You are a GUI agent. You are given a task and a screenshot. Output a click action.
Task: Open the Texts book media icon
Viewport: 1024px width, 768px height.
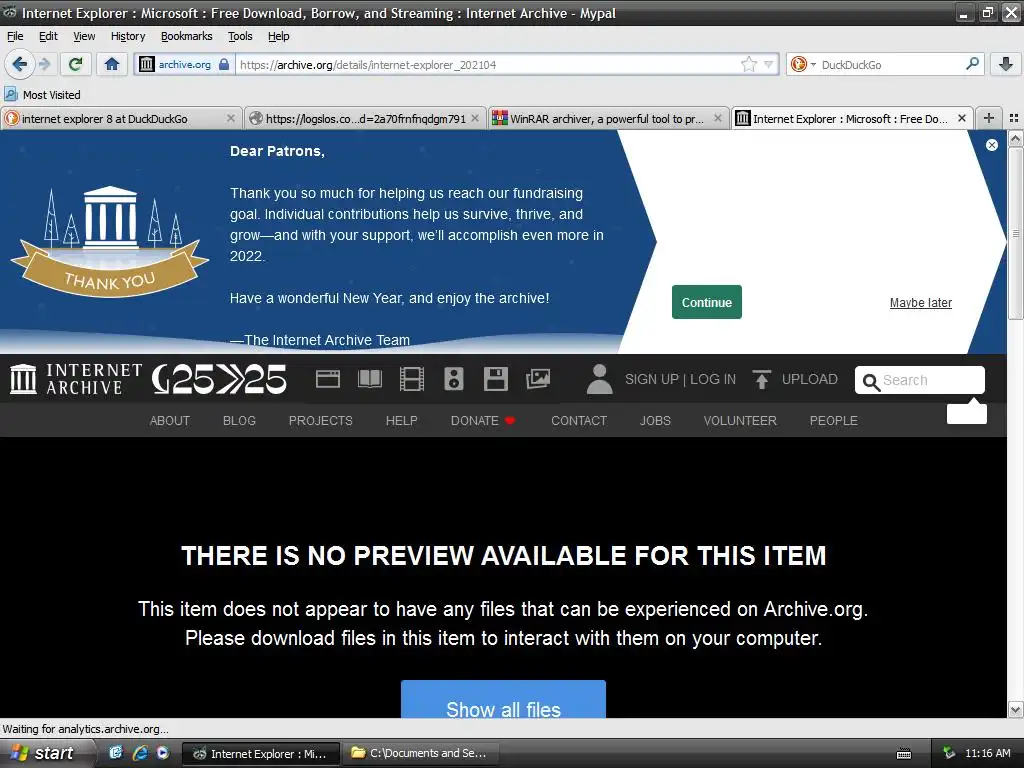[x=370, y=379]
